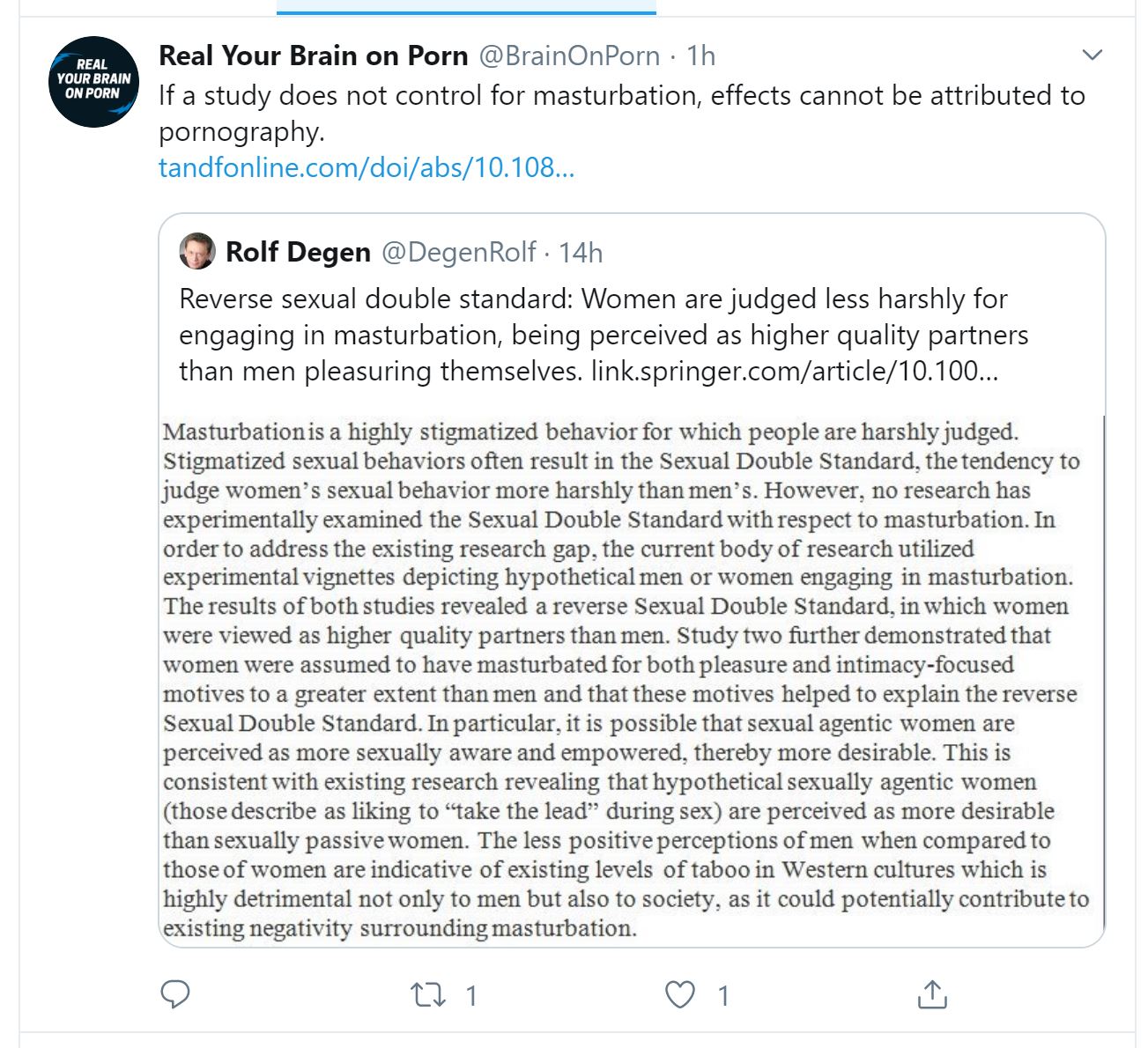Expand the tweet options chevron
1148x1048 pixels.
[1092, 55]
